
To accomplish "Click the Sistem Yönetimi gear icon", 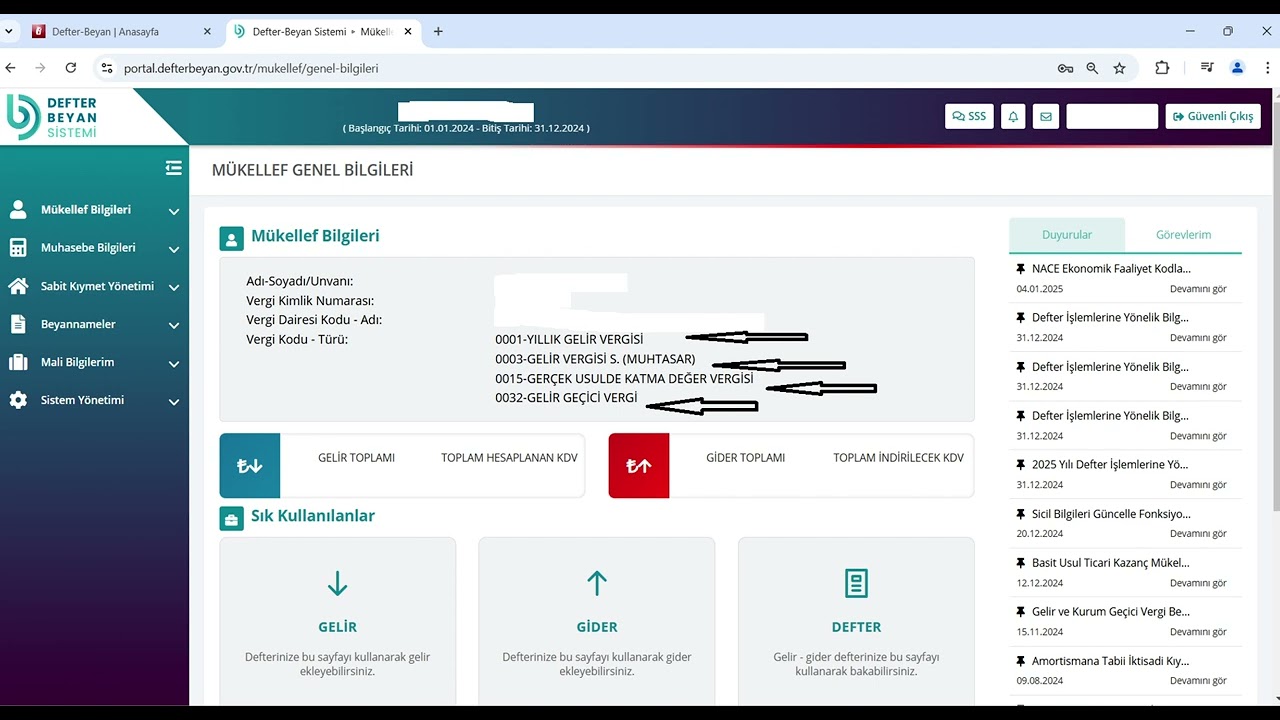I will pos(18,400).
